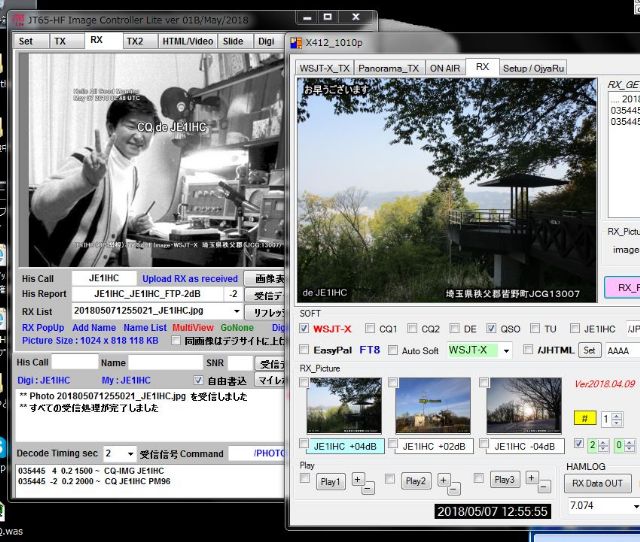
Task: Click the RX Data OUT button
Action: (x=597, y=483)
